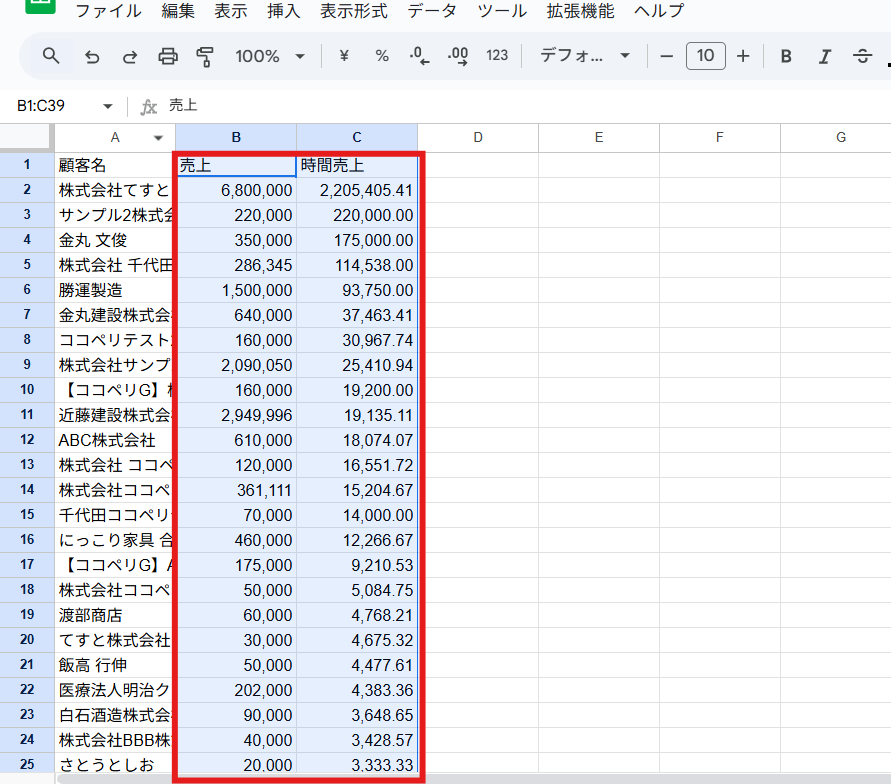This screenshot has width=891, height=784.
Task: Open the font family dropdown
Action: click(585, 56)
